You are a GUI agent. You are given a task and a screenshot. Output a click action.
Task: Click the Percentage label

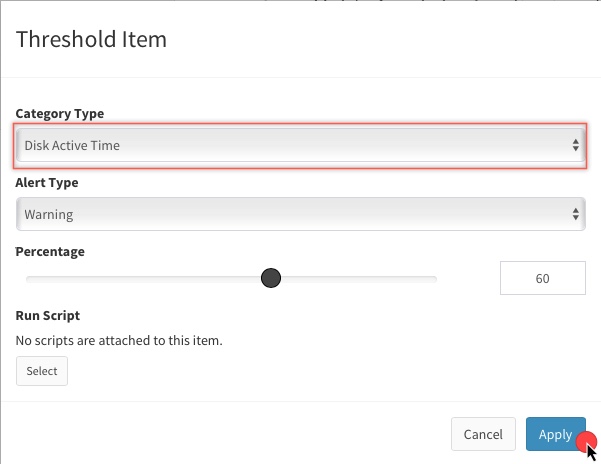(x=50, y=252)
